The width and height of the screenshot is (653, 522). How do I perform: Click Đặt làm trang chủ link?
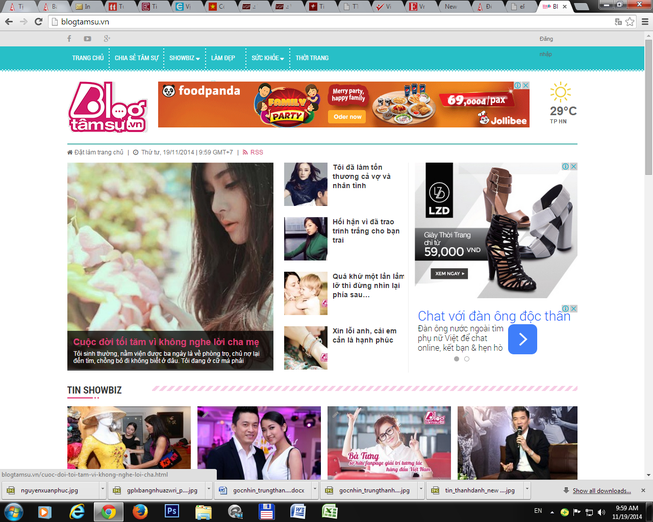coord(99,152)
